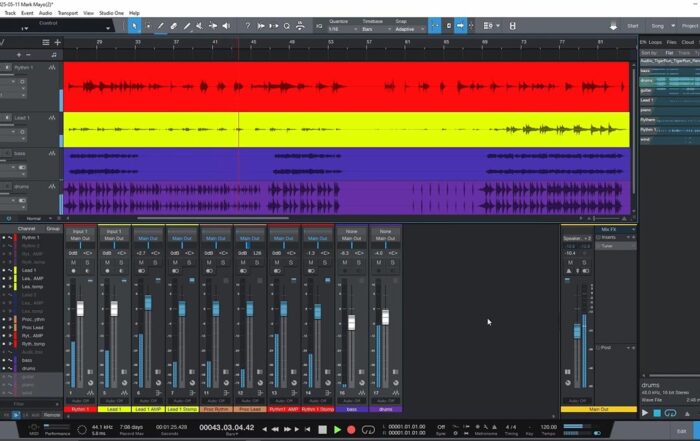Image resolution: width=700 pixels, height=441 pixels.
Task: Mute the Rythm 1 mixer channel
Action: tap(74, 262)
